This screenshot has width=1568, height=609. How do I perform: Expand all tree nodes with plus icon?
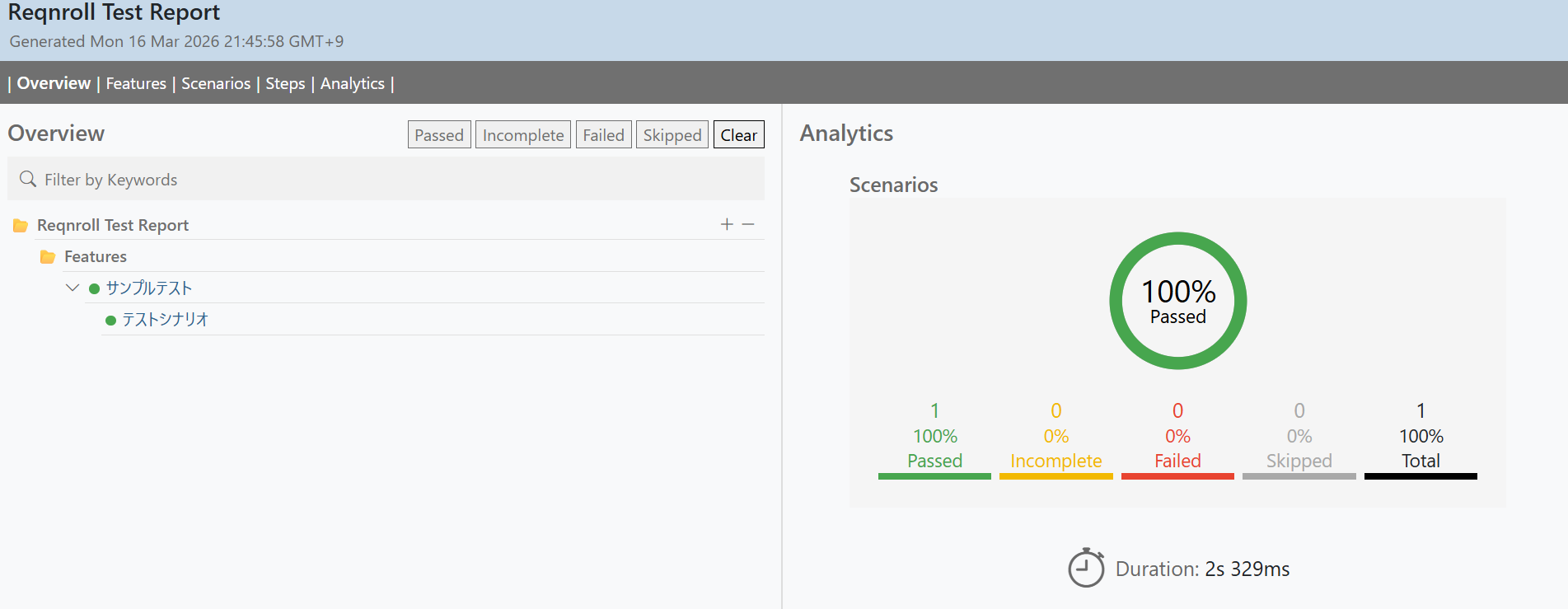[x=727, y=224]
